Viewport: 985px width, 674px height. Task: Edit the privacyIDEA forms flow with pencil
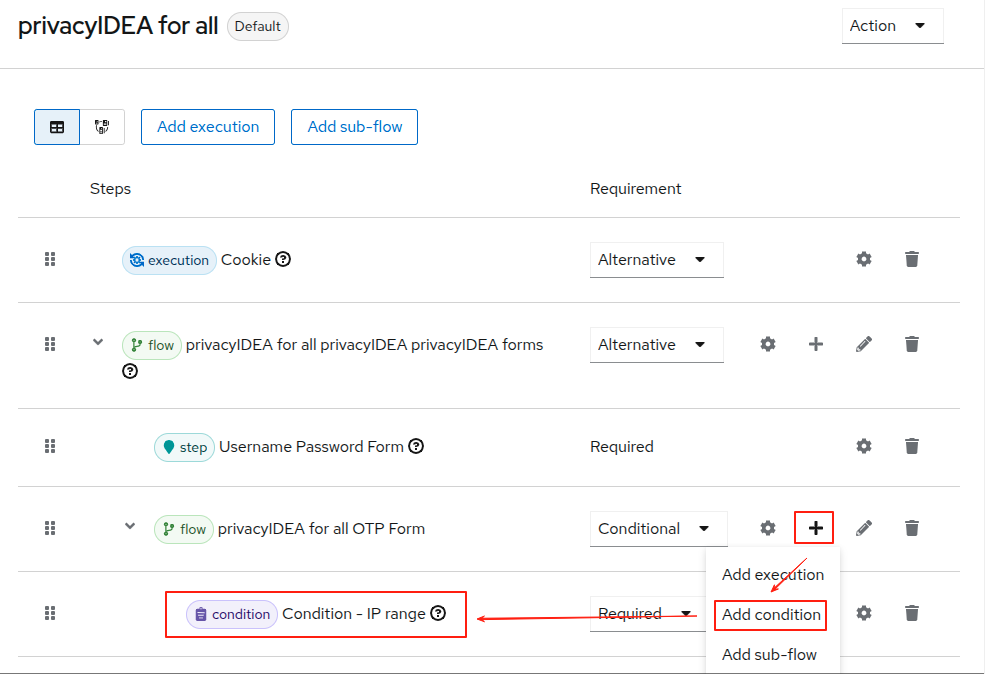coord(864,344)
